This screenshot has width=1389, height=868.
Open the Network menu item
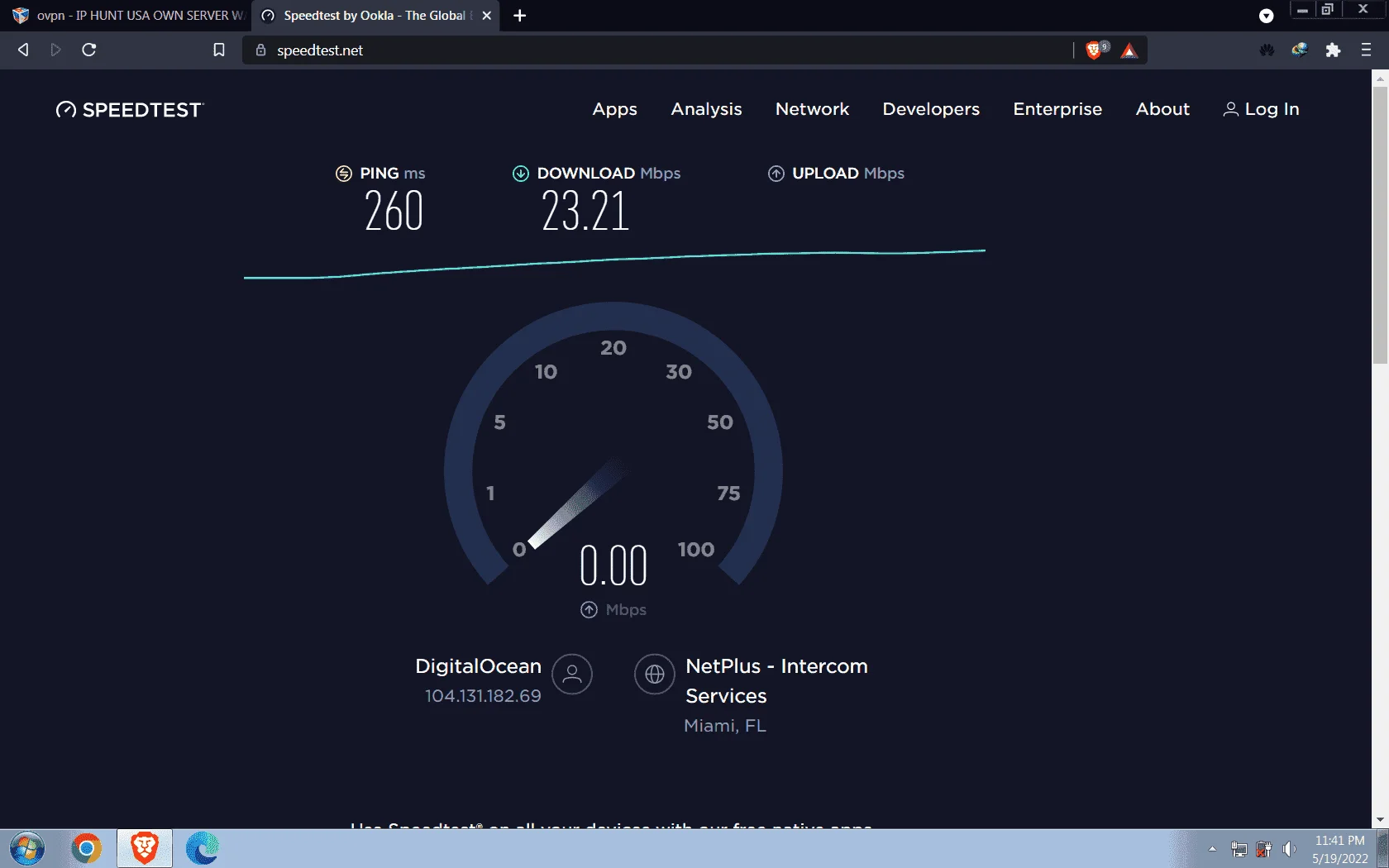pos(812,109)
